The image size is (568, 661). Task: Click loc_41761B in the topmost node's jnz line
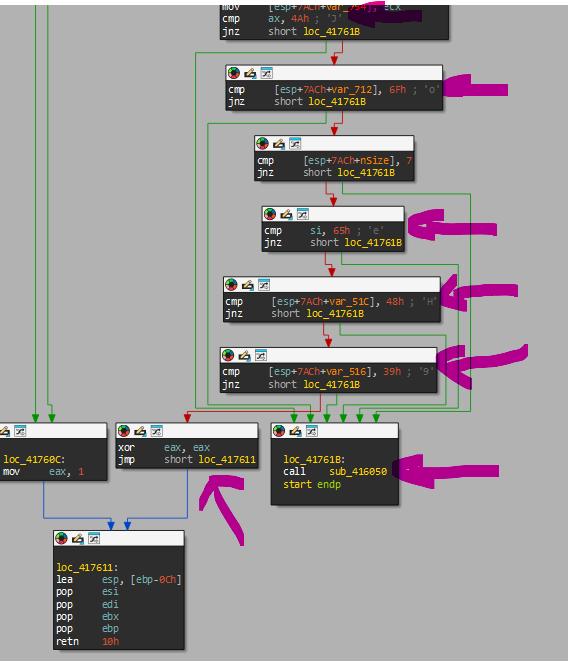coord(332,31)
